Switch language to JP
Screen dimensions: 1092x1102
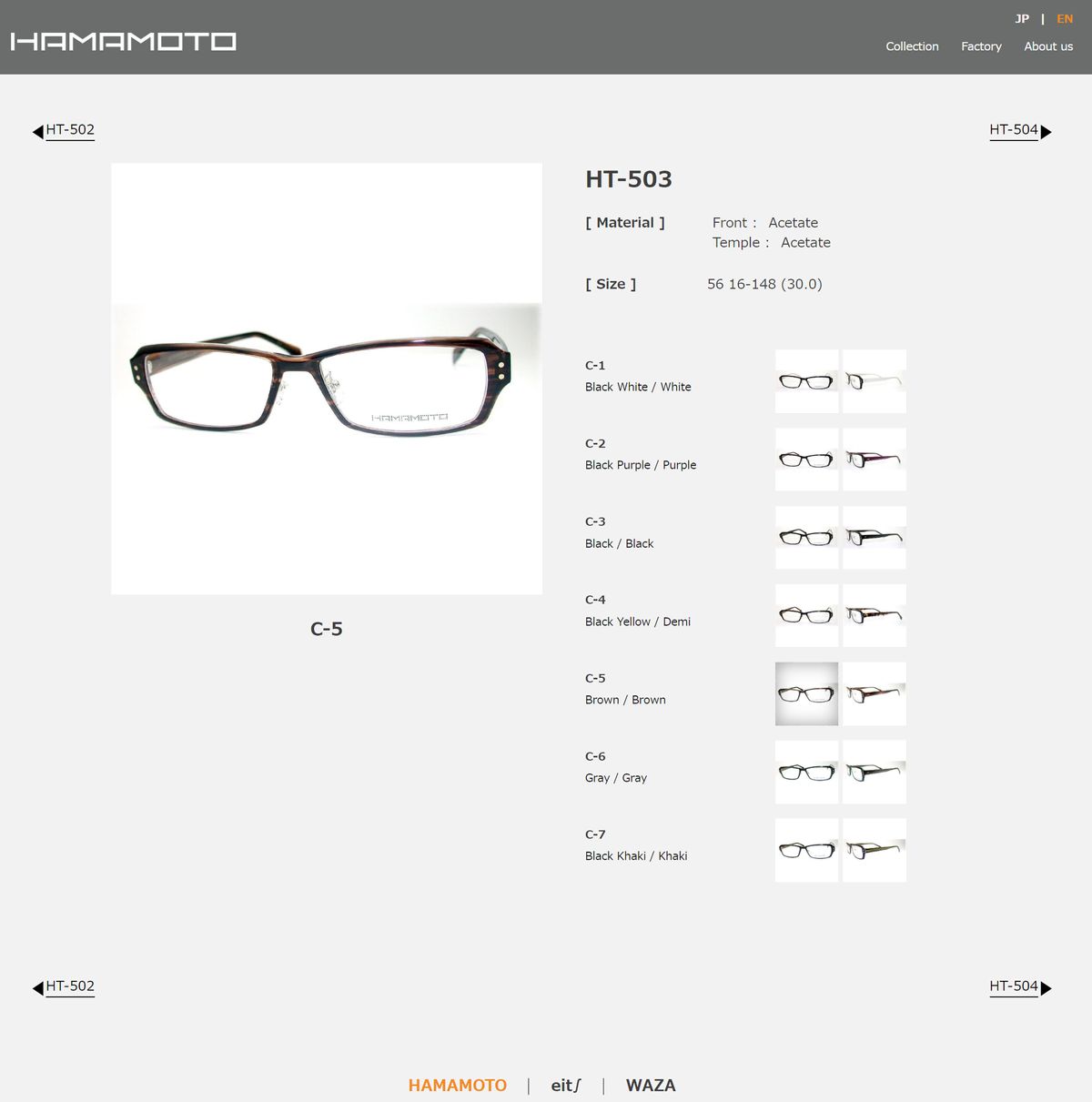1022,19
